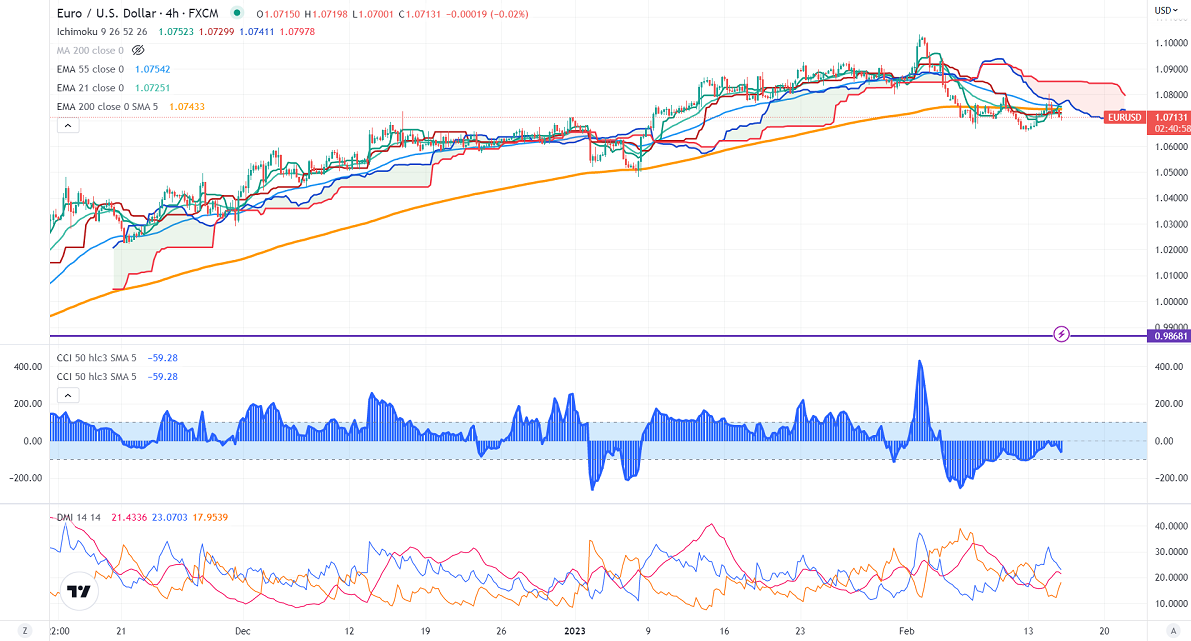Open timezone settings via the Z icon
The image size is (1191, 641).
point(26,632)
